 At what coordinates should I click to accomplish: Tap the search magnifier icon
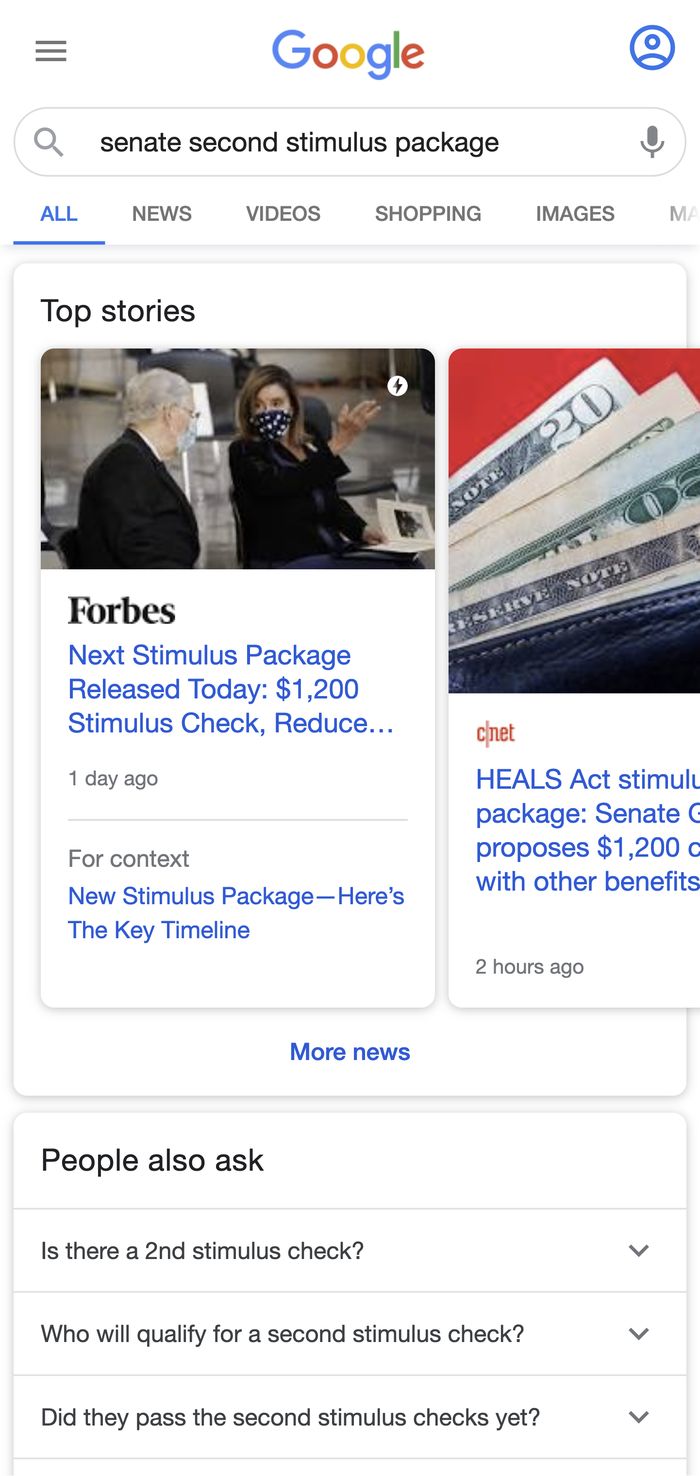(x=49, y=142)
